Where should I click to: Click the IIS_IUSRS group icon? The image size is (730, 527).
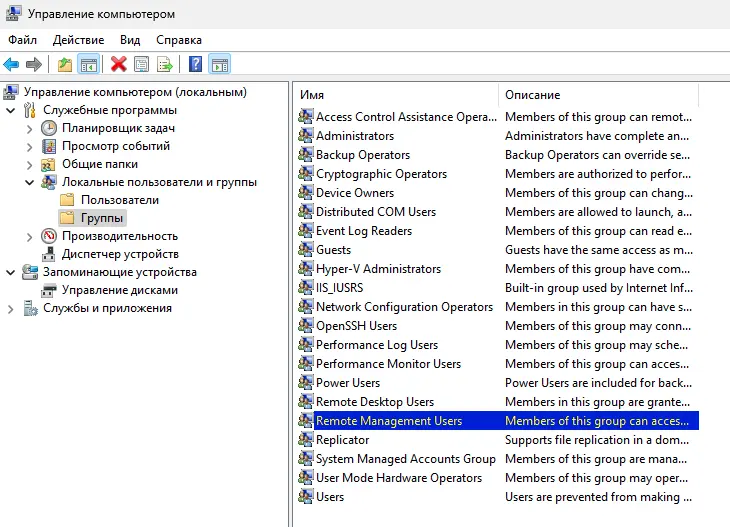305,288
